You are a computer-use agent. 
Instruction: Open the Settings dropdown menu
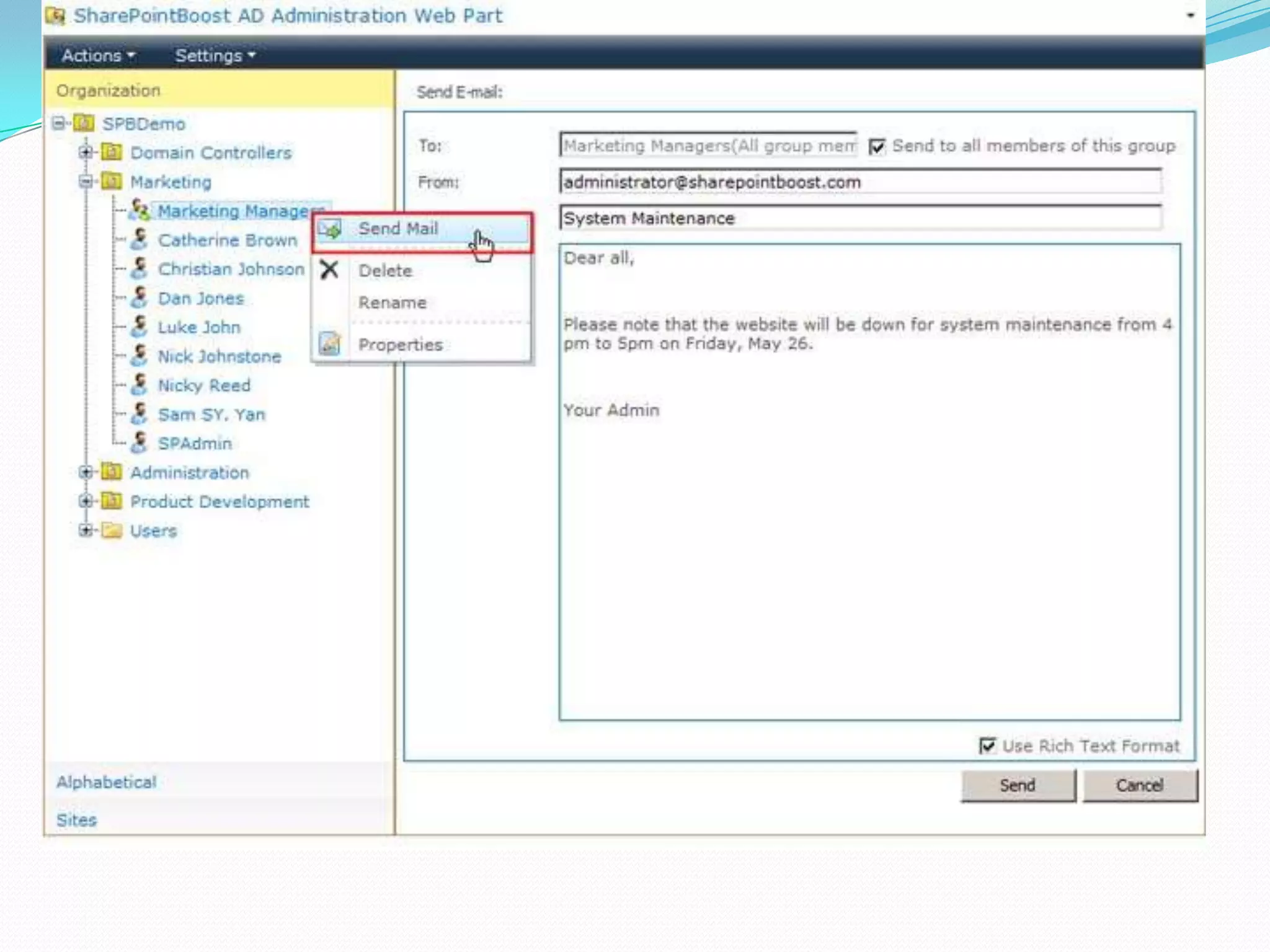click(215, 56)
